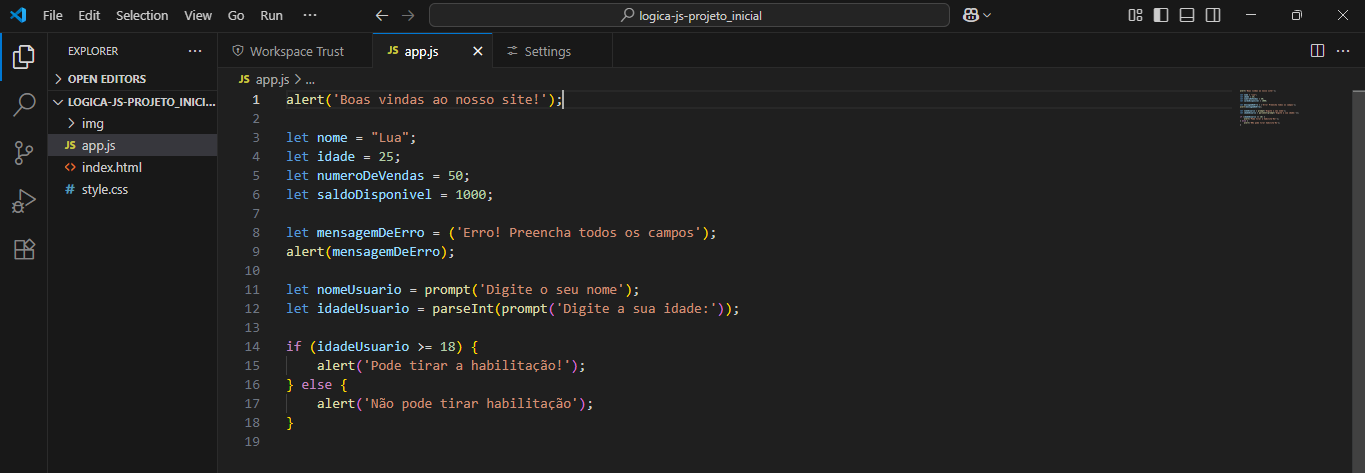Click the 'Digite o seu nome' string
1365x473 pixels.
click(550, 290)
